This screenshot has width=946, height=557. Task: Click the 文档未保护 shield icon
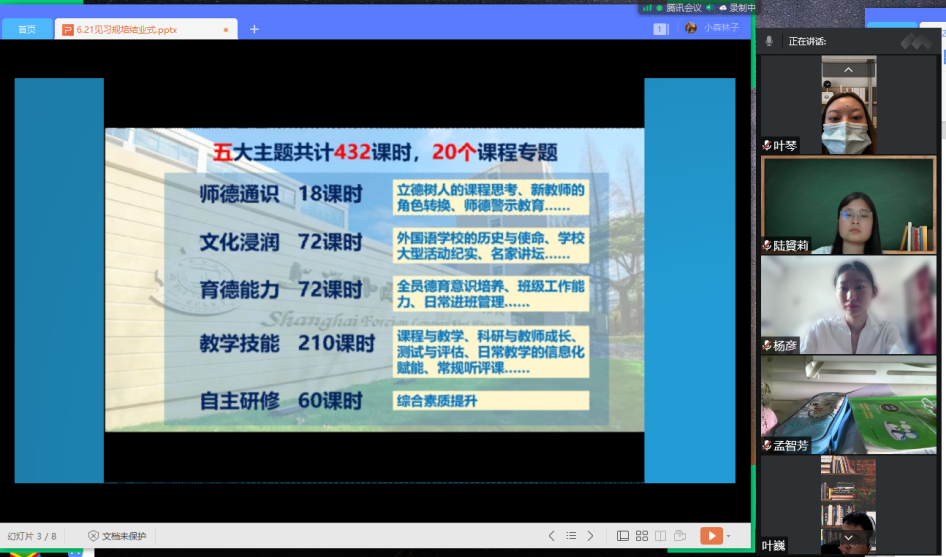point(93,536)
